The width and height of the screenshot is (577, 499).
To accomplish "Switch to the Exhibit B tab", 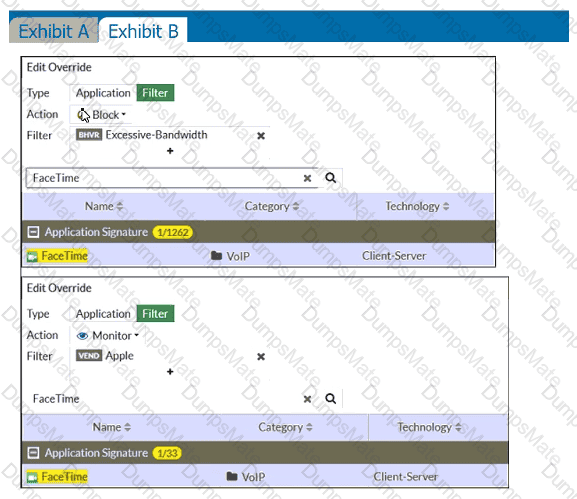I will [x=143, y=31].
